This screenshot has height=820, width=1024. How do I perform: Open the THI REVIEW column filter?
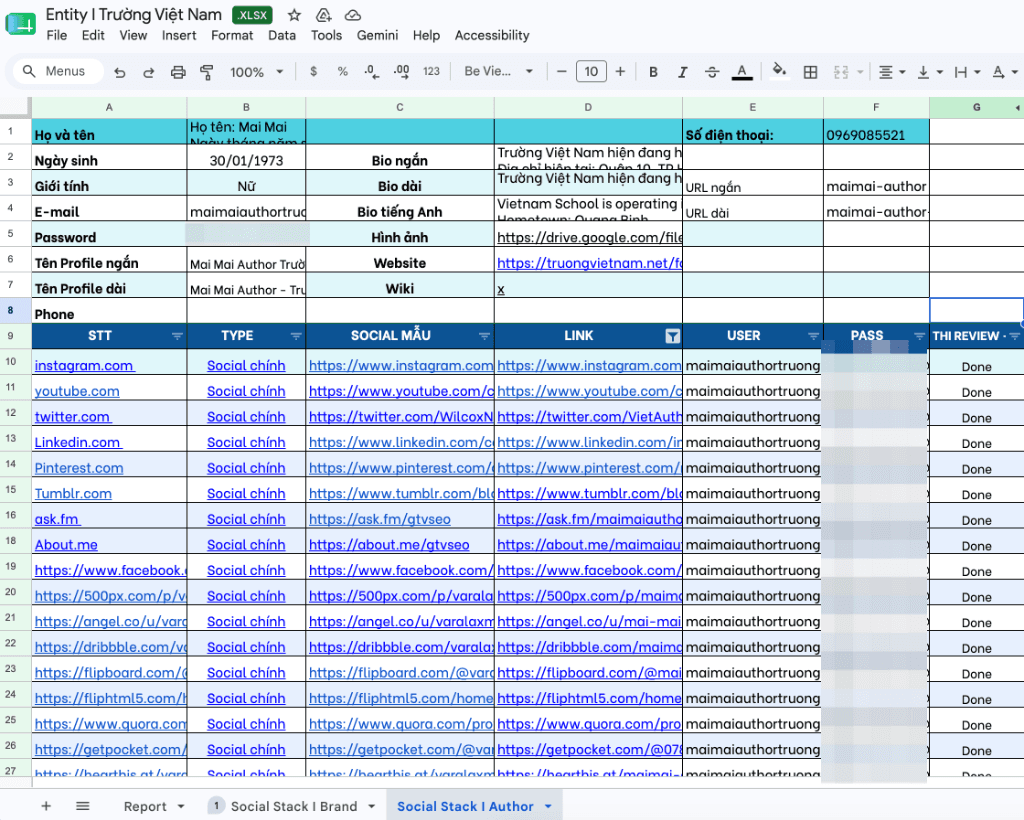1014,336
